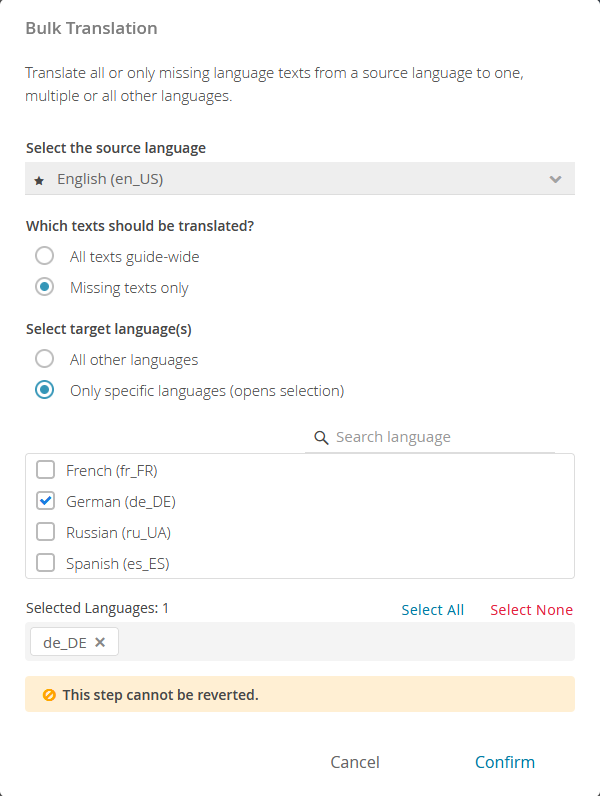
Task: Enable the Spanish (es_ES) checkbox
Action: pos(46,563)
